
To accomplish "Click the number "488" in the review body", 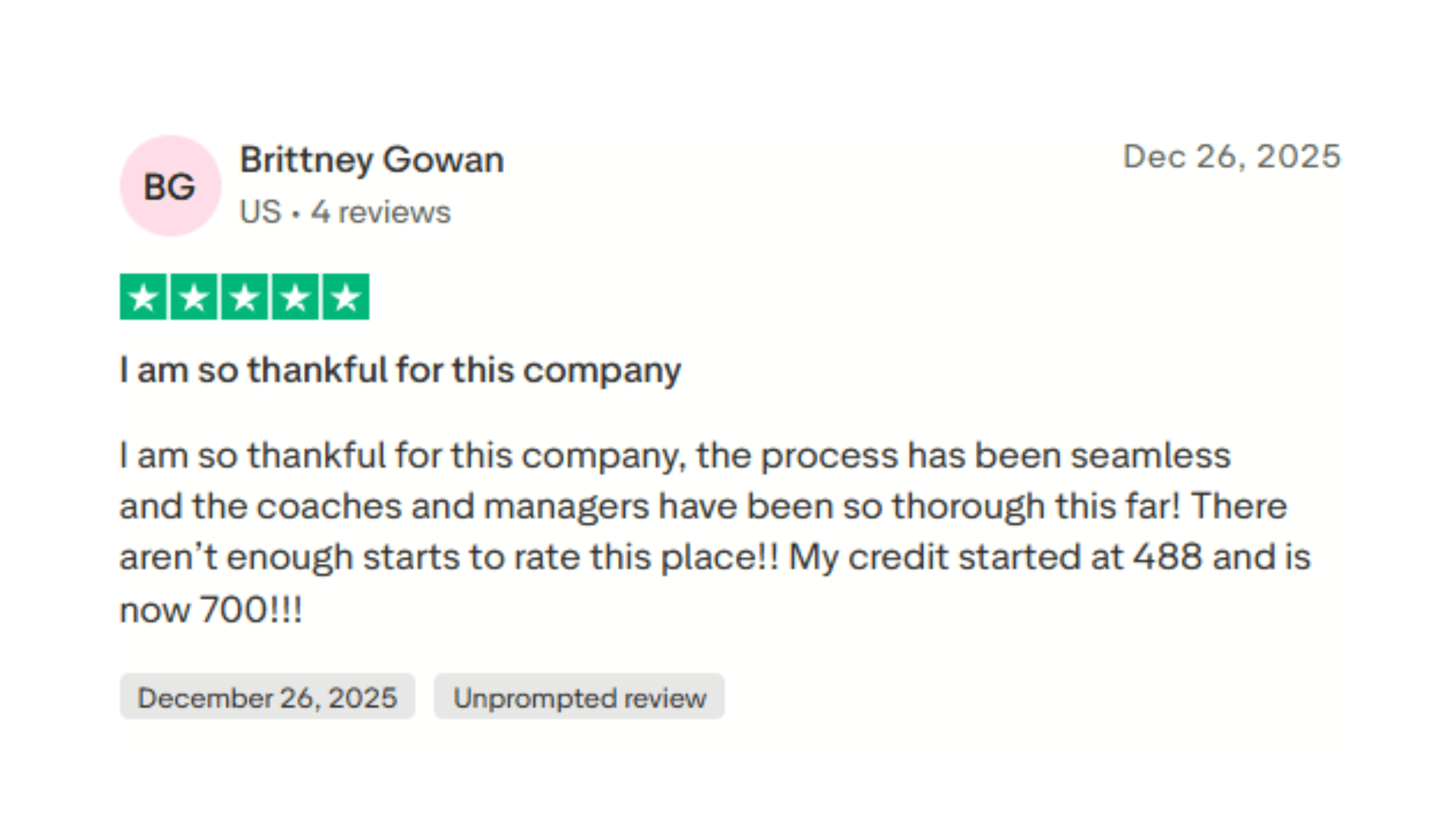I will tap(1167, 557).
